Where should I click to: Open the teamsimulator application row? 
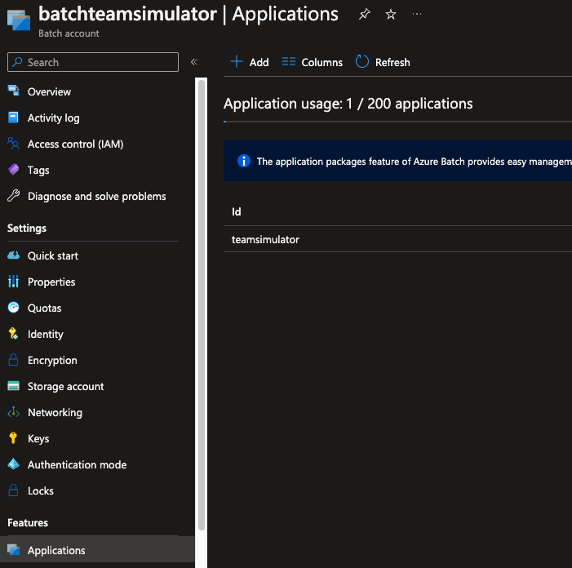(x=398, y=239)
